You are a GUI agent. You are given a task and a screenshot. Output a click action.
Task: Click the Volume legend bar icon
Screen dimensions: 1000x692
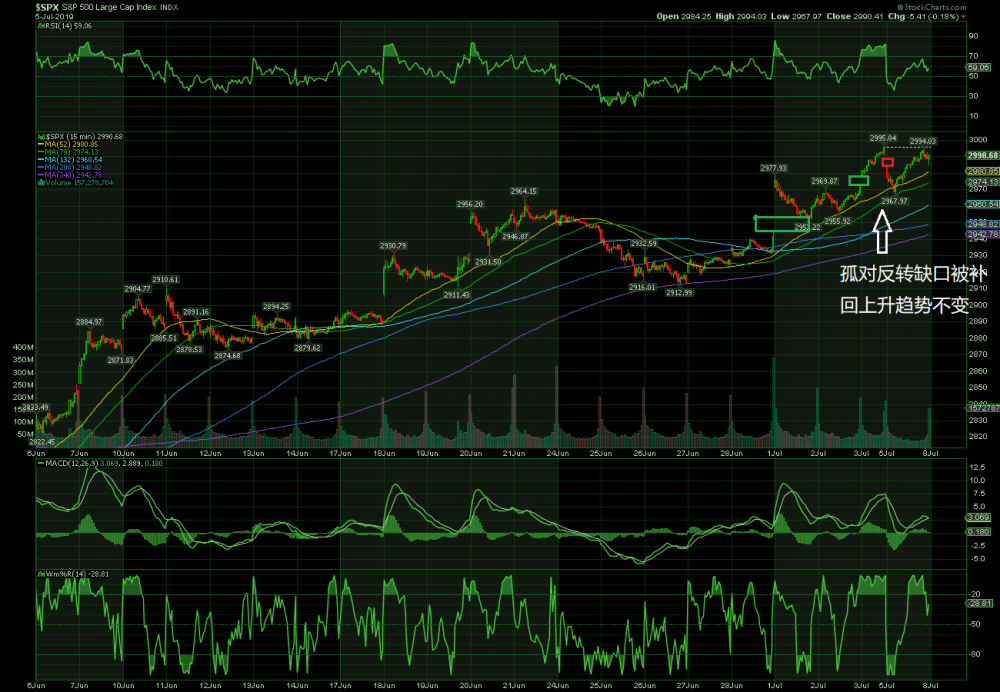pyautogui.click(x=41, y=183)
